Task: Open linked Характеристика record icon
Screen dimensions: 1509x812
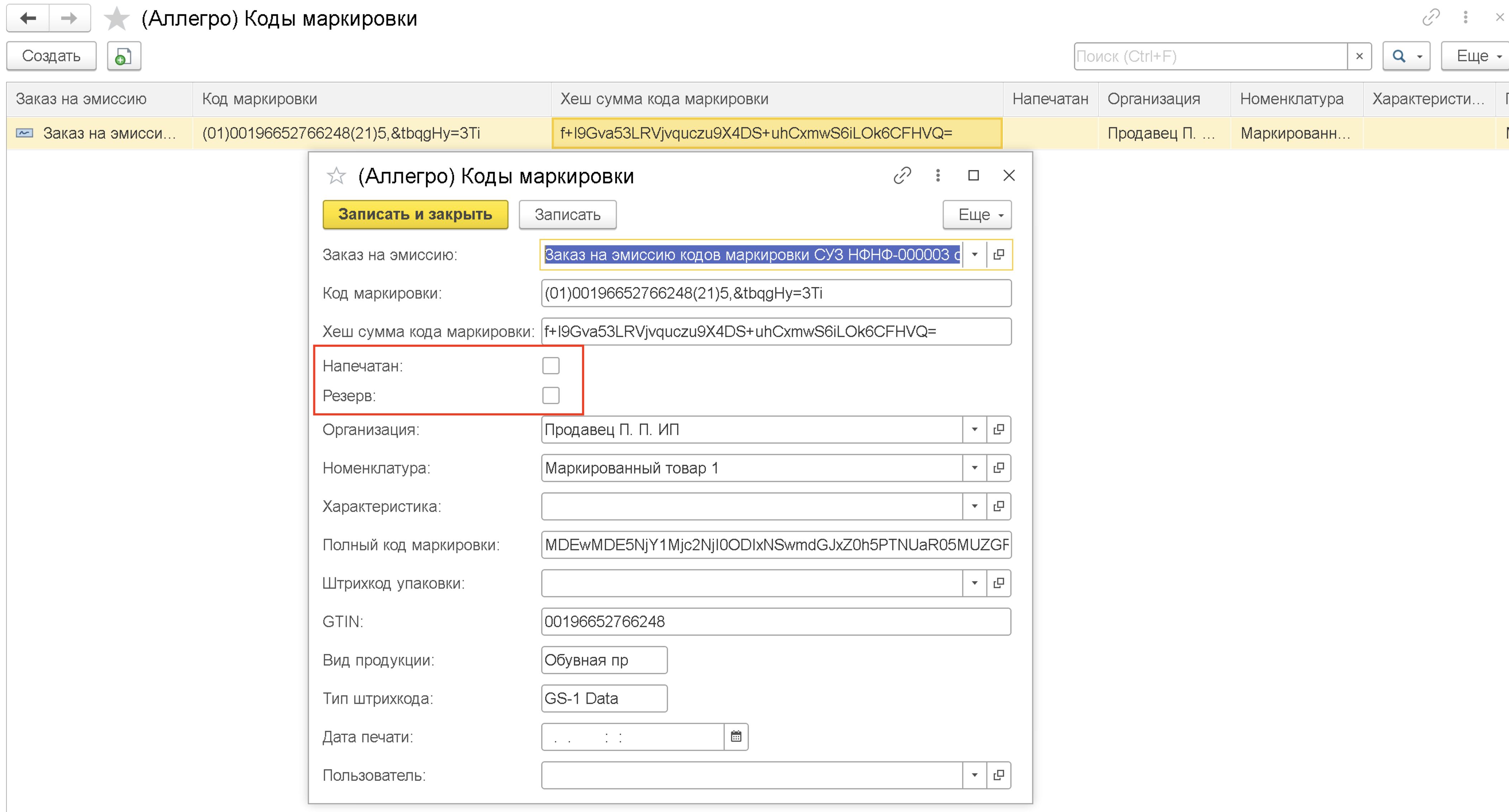Action: click(x=999, y=506)
